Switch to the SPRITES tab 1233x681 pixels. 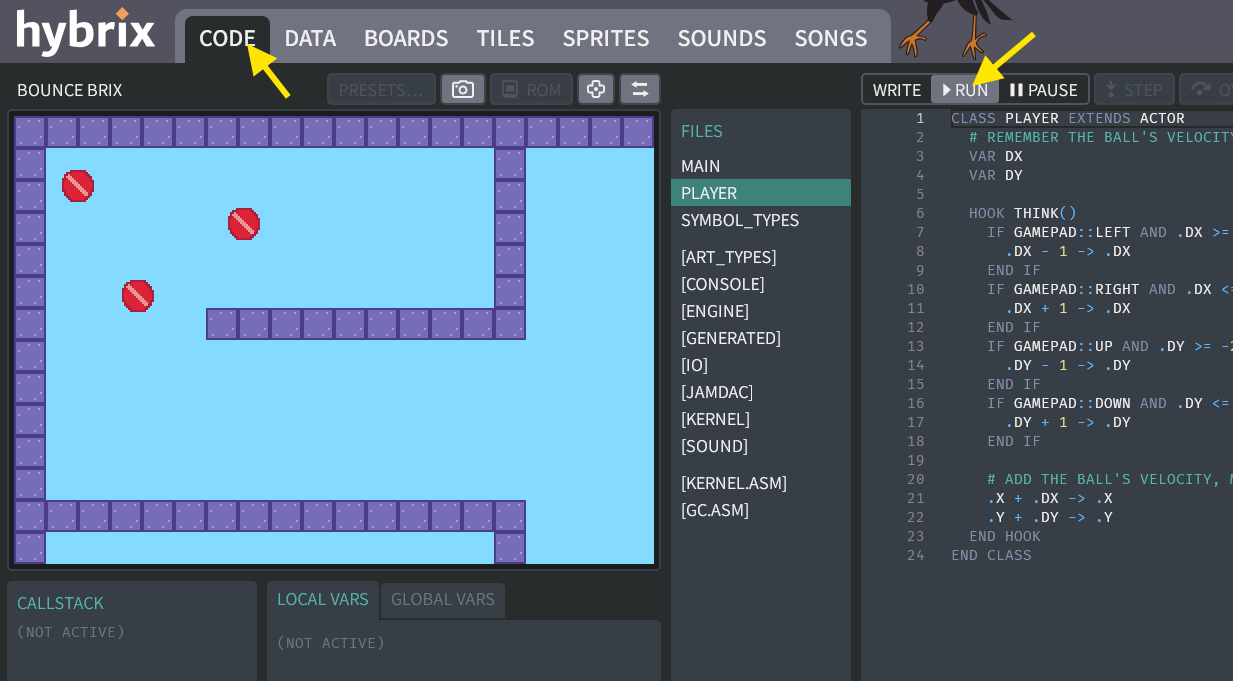coord(606,38)
